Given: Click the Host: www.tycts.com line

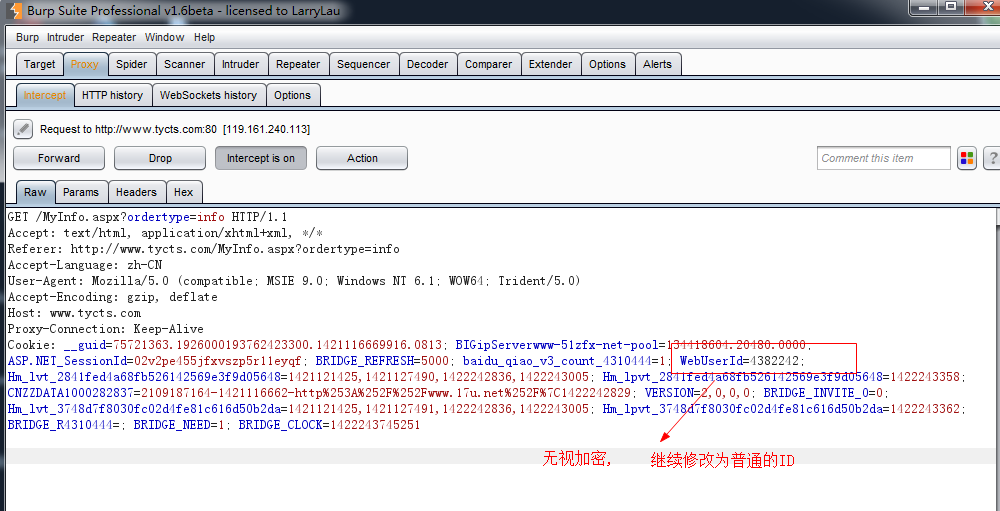Looking at the screenshot, I should pyautogui.click(x=74, y=313).
